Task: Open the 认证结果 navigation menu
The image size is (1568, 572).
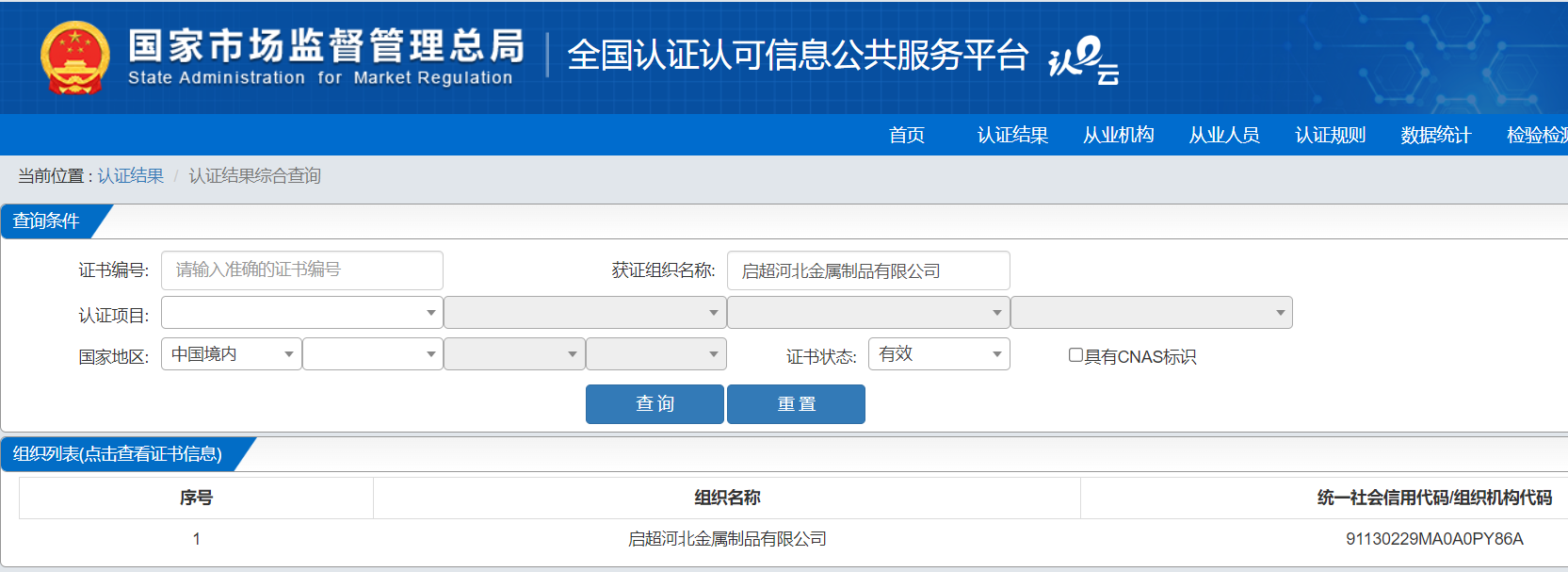Action: pyautogui.click(x=1012, y=135)
